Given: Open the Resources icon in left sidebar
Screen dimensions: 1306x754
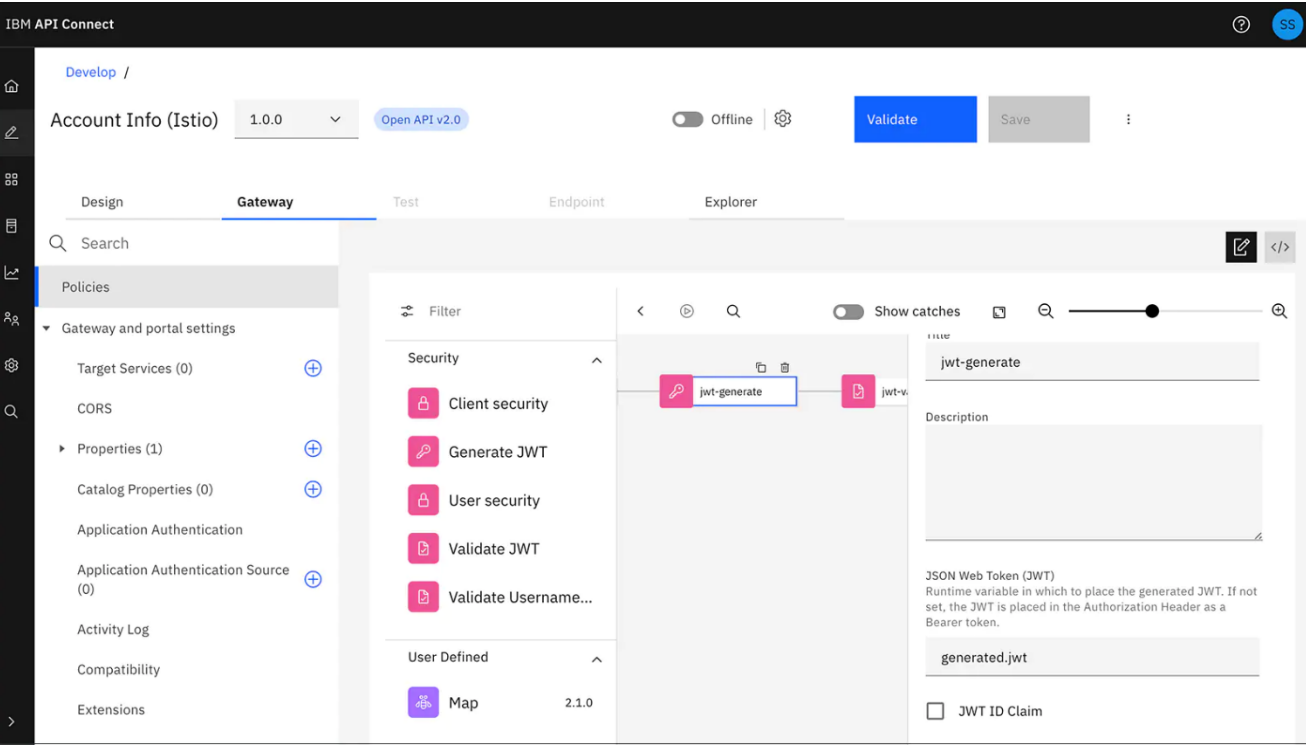Looking at the screenshot, I should click(x=12, y=226).
